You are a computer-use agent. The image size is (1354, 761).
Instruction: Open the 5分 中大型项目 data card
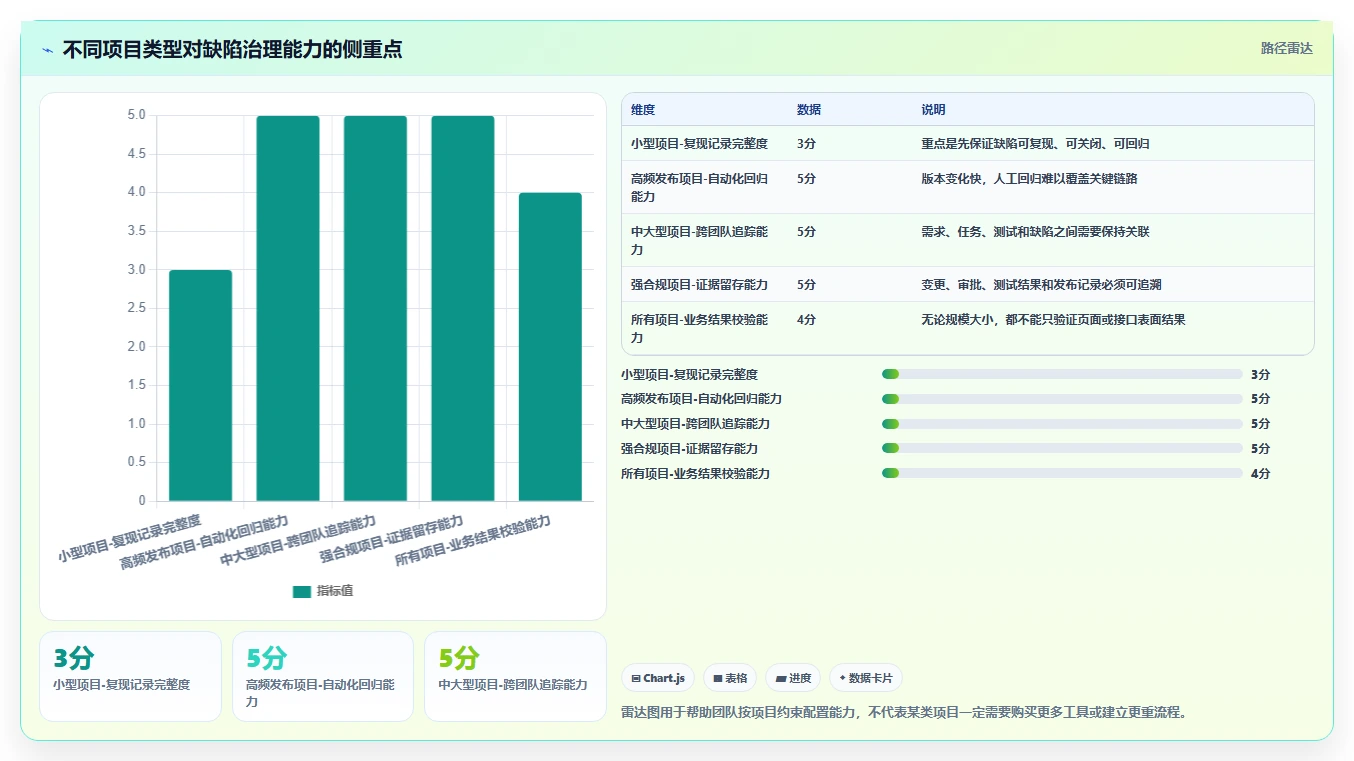515,676
